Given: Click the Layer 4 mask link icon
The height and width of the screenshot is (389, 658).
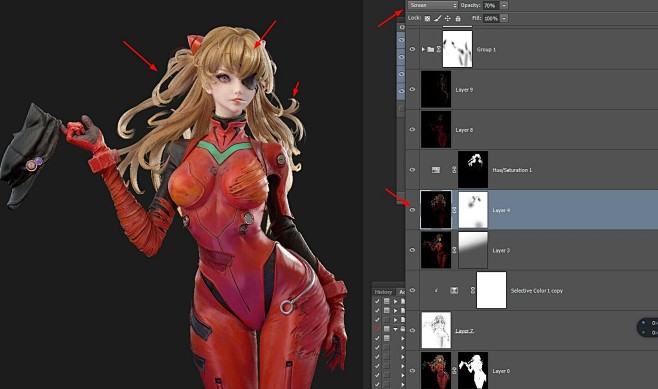Looking at the screenshot, I should (x=454, y=210).
